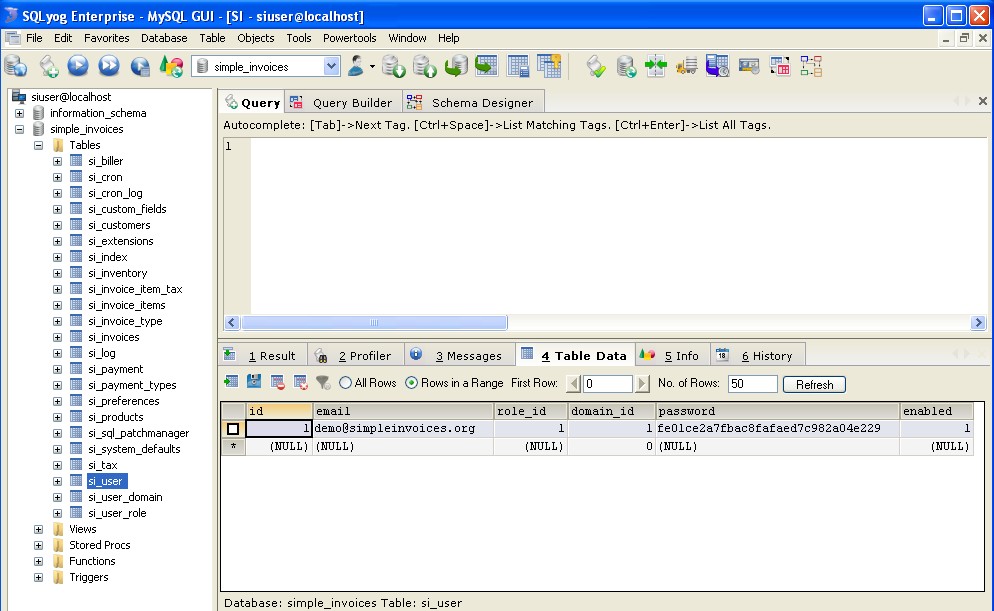The height and width of the screenshot is (611, 994).
Task: Open the Database menu
Action: coord(164,38)
